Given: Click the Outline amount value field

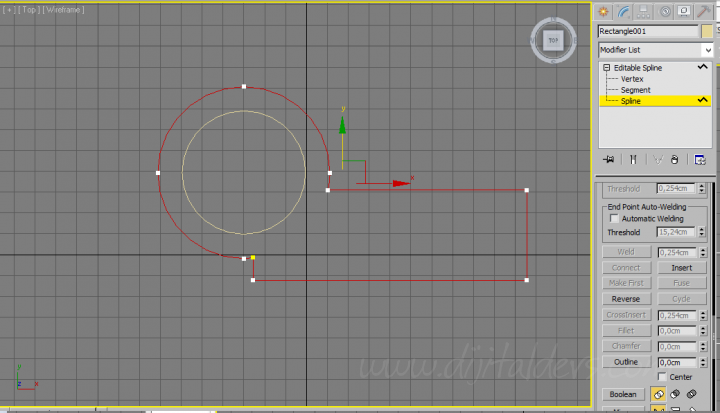Looking at the screenshot, I should pos(677,362).
